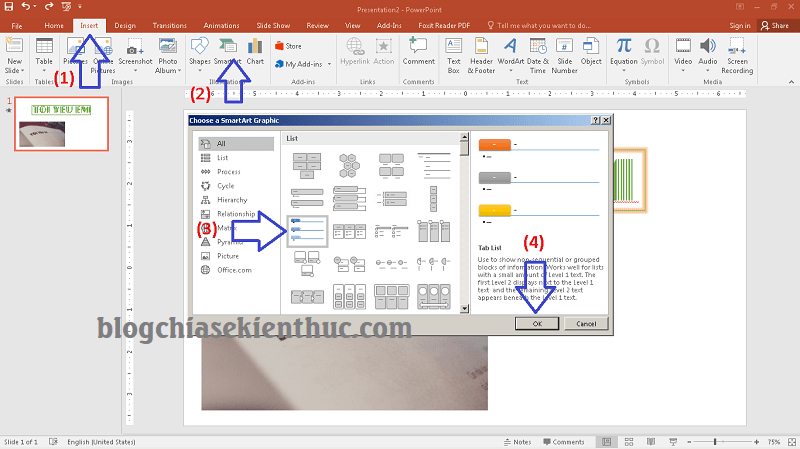
Task: Click the zoom out minus button
Action: click(x=689, y=442)
